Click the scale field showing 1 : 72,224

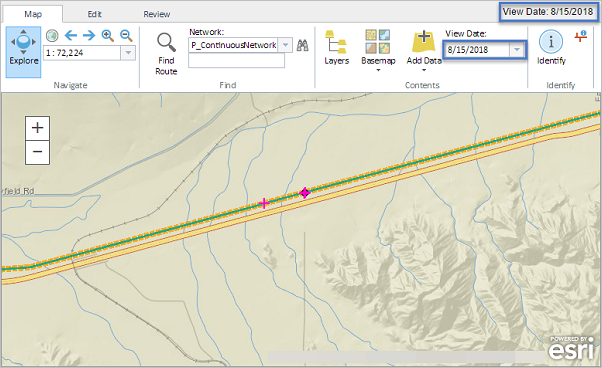(x=82, y=53)
